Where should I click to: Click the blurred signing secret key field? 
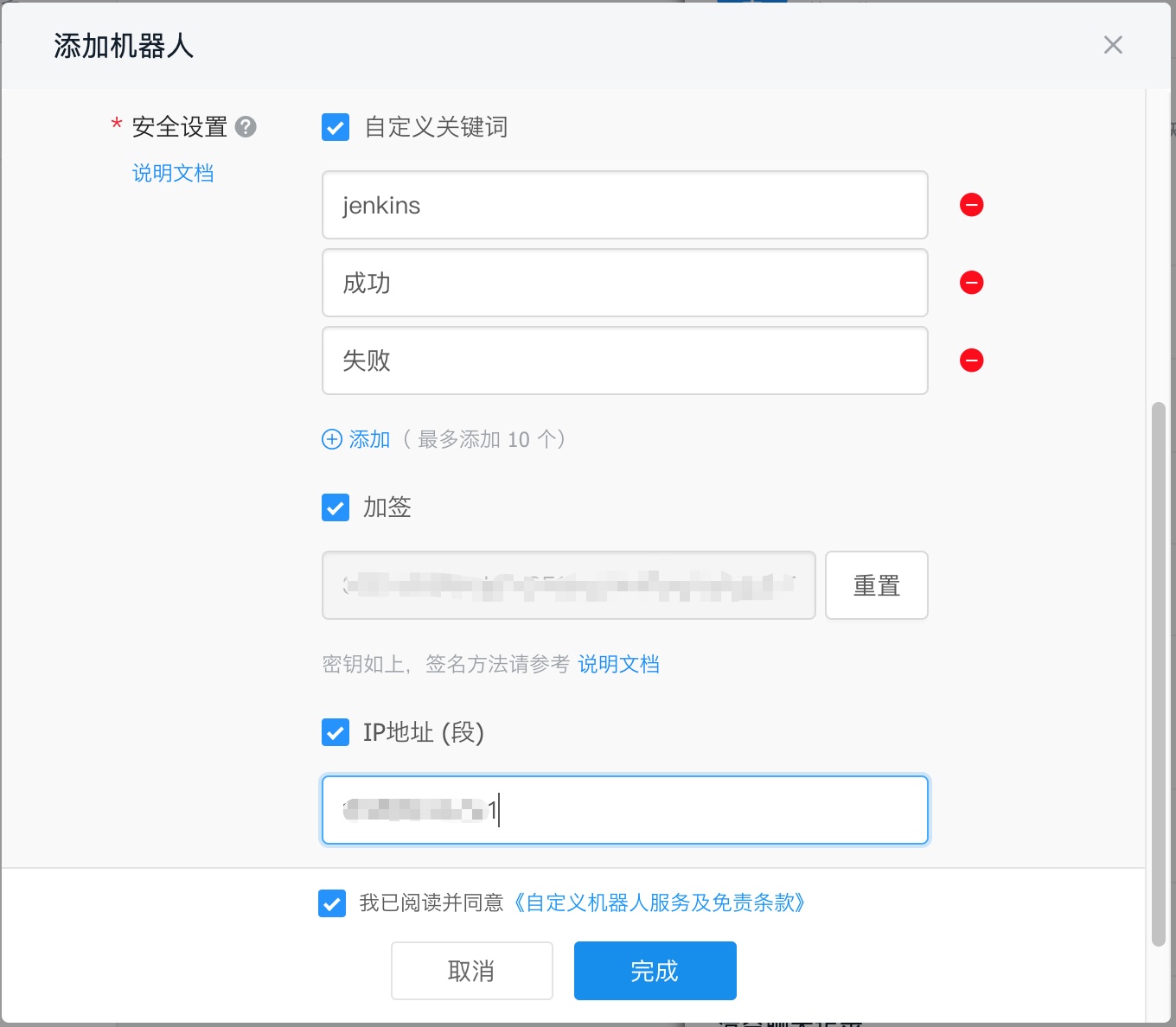(568, 585)
